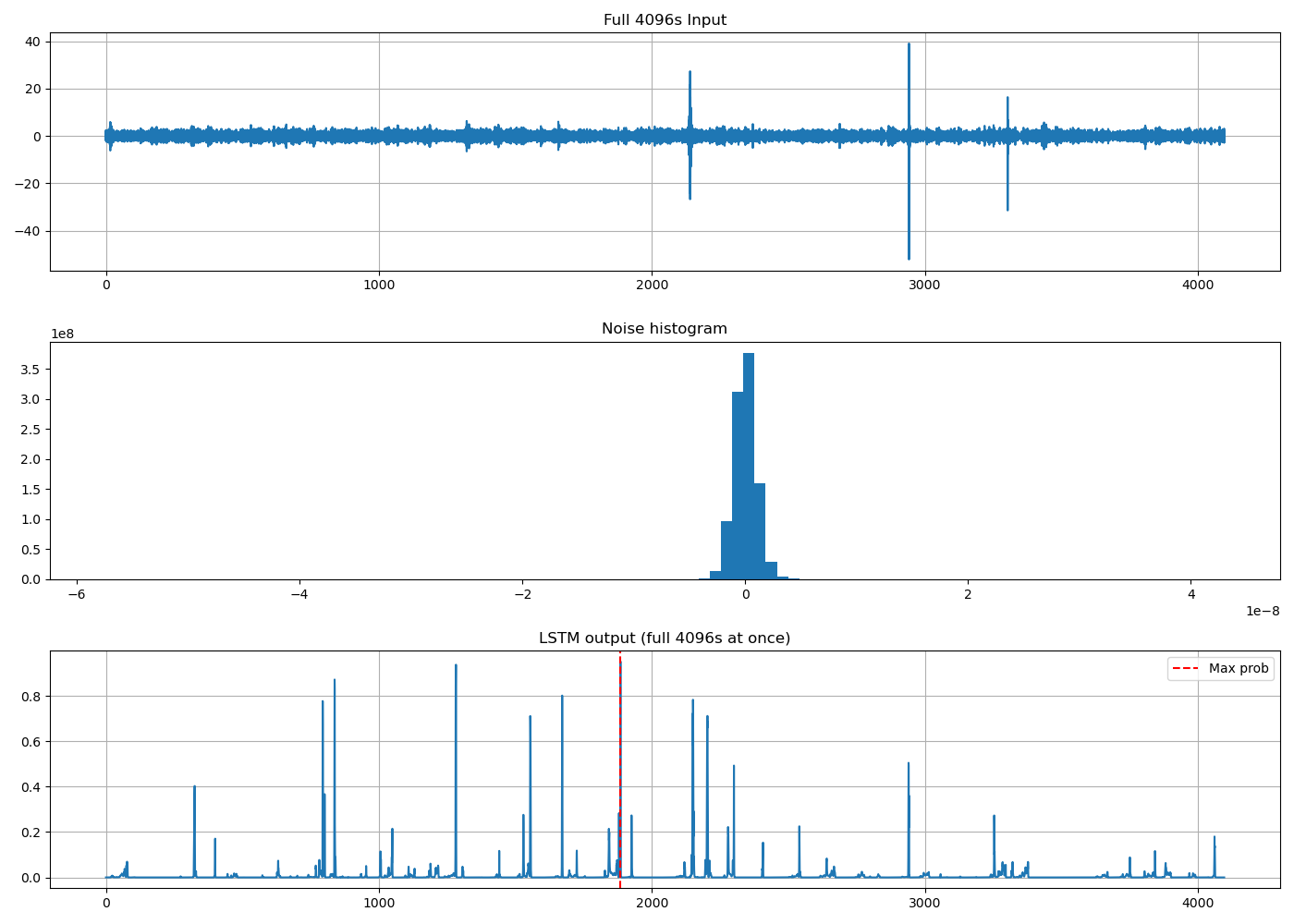This screenshot has width=1294, height=924.
Task: Click the LSTM output peak near 840
Action: (x=335, y=778)
